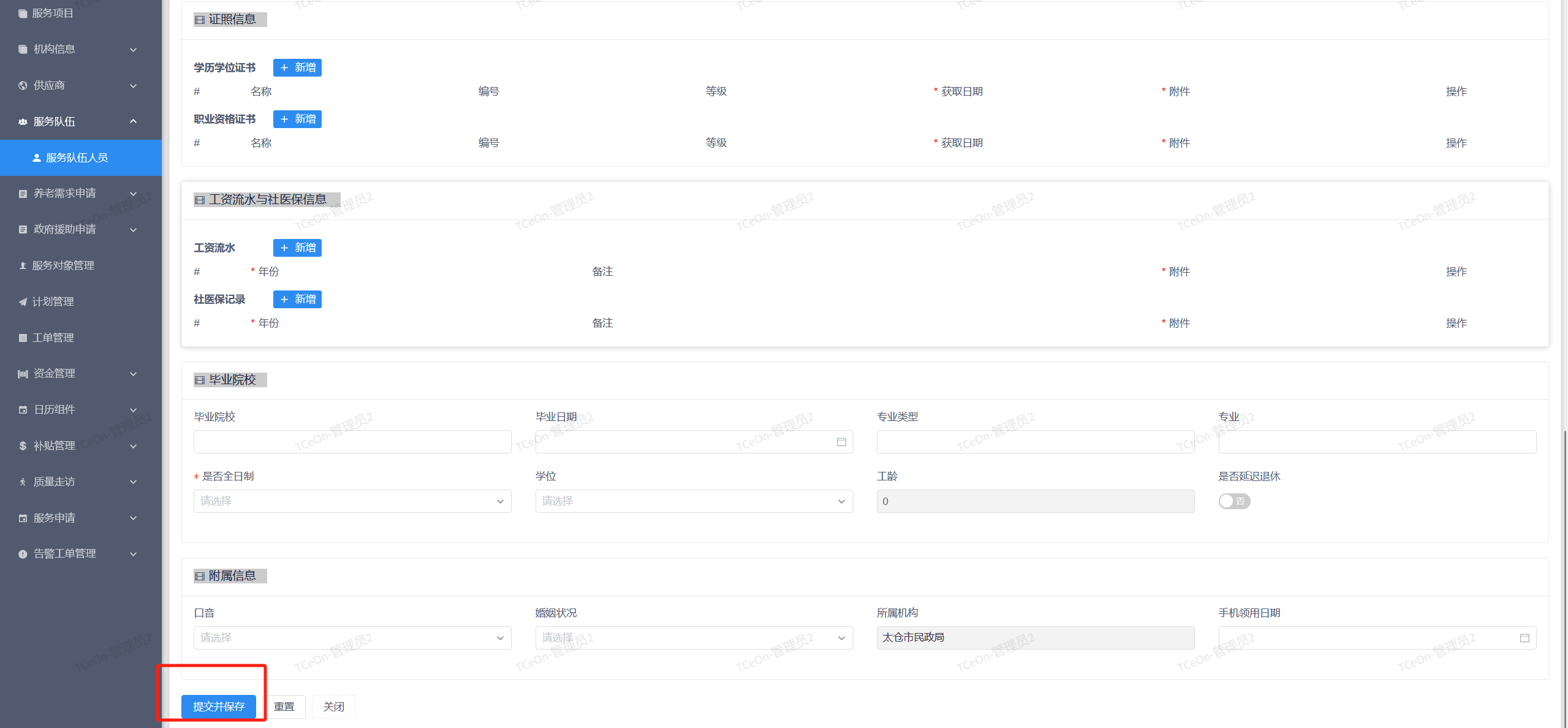1568x728 pixels.
Task: Click the 供应商 globe icon
Action: tap(23, 85)
